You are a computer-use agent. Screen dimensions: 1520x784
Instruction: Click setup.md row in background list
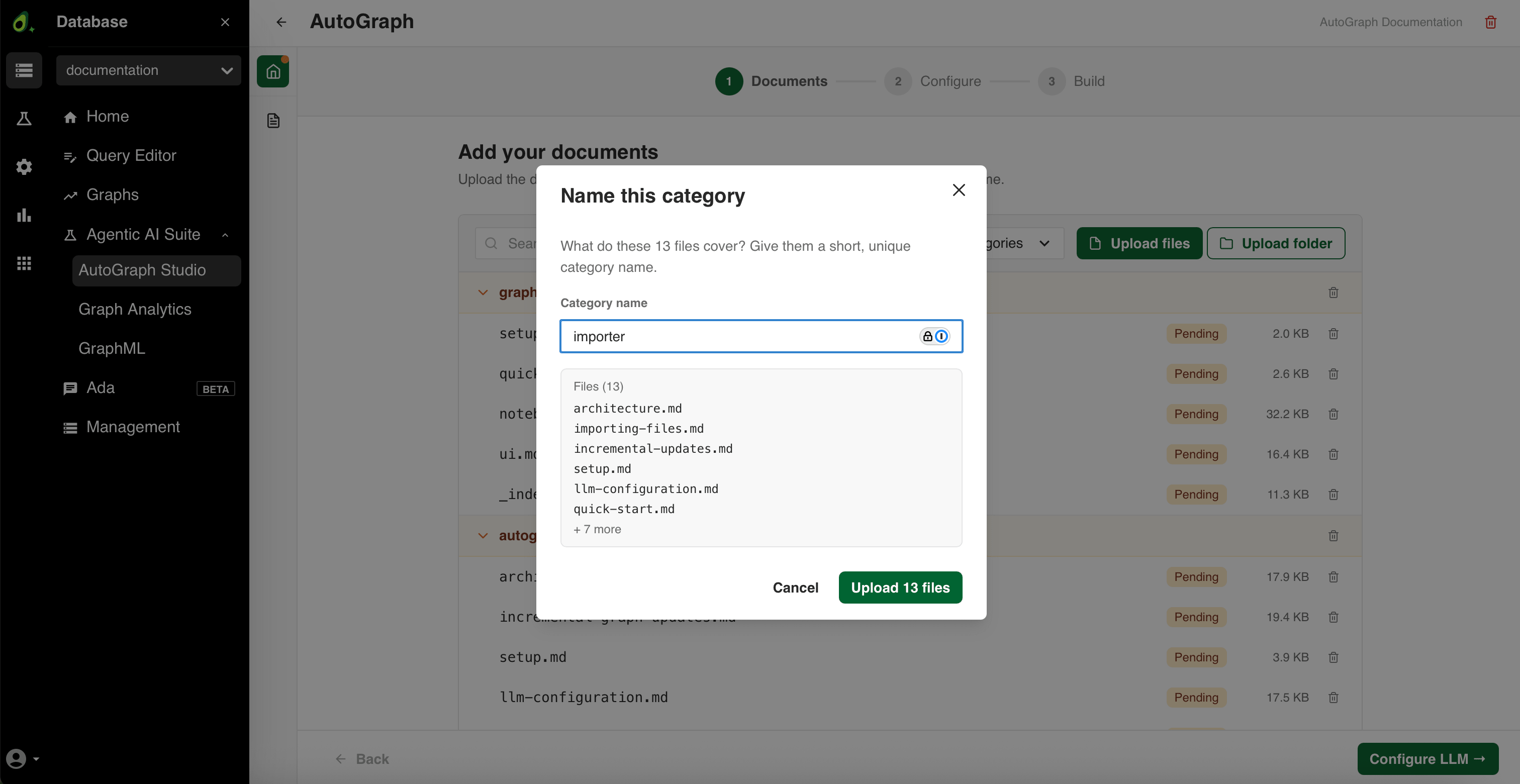[x=910, y=657]
